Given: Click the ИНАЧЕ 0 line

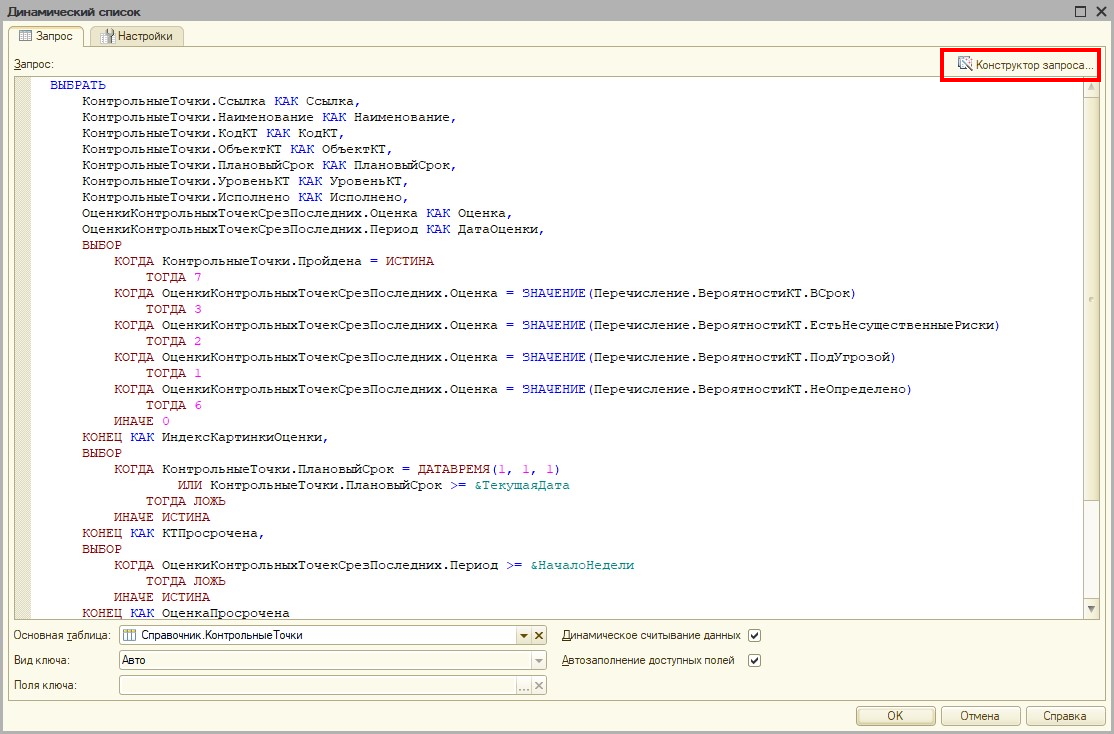Looking at the screenshot, I should [x=142, y=421].
